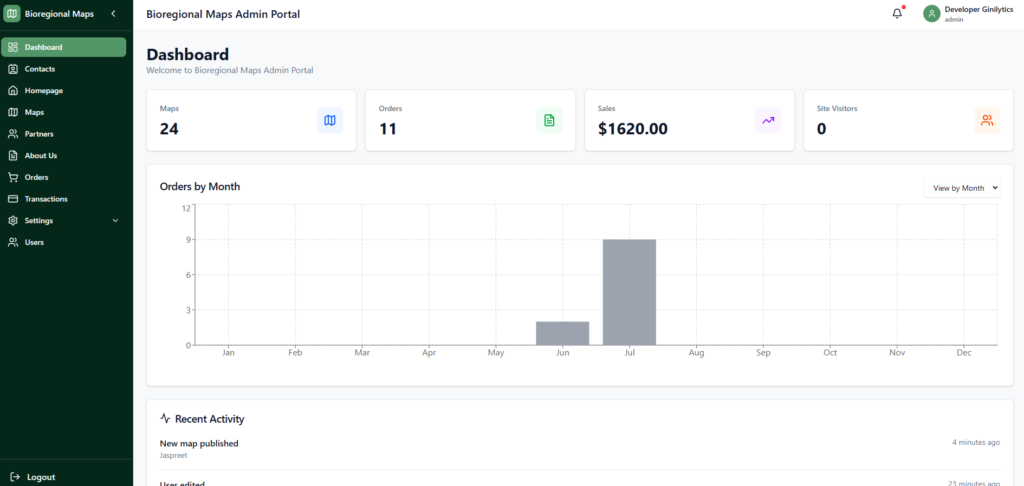The image size is (1024, 486).
Task: Open the Users menu item
Action: [64, 242]
